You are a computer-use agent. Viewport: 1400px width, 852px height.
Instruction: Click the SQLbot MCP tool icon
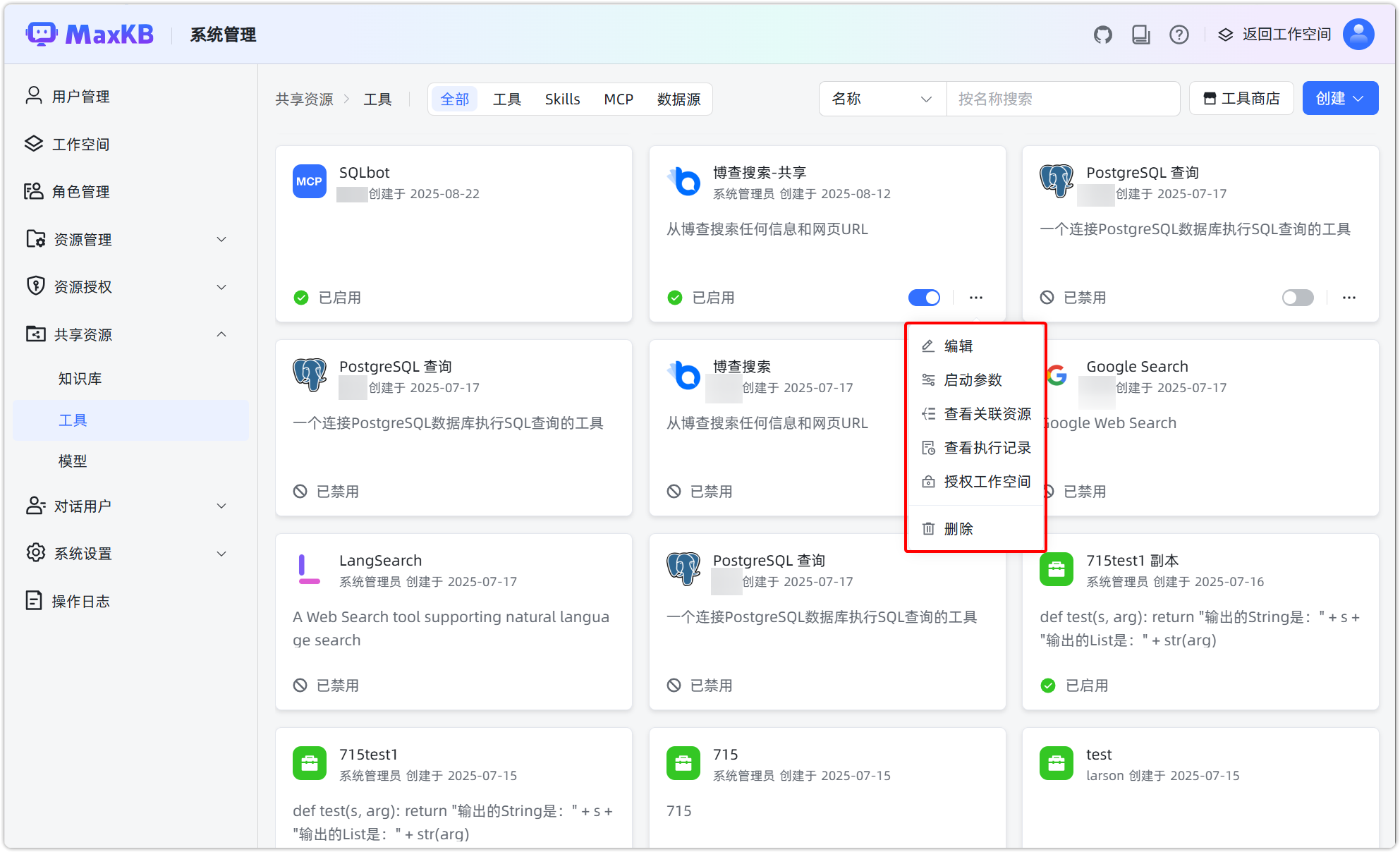[309, 181]
